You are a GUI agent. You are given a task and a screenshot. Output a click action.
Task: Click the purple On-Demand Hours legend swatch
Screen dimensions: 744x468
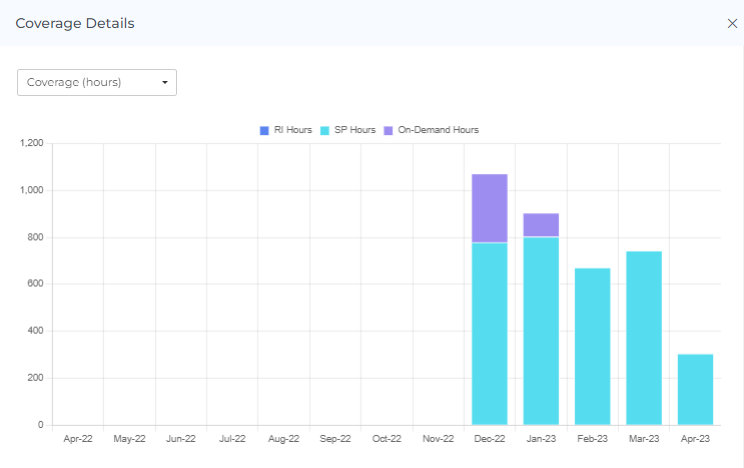[390, 130]
